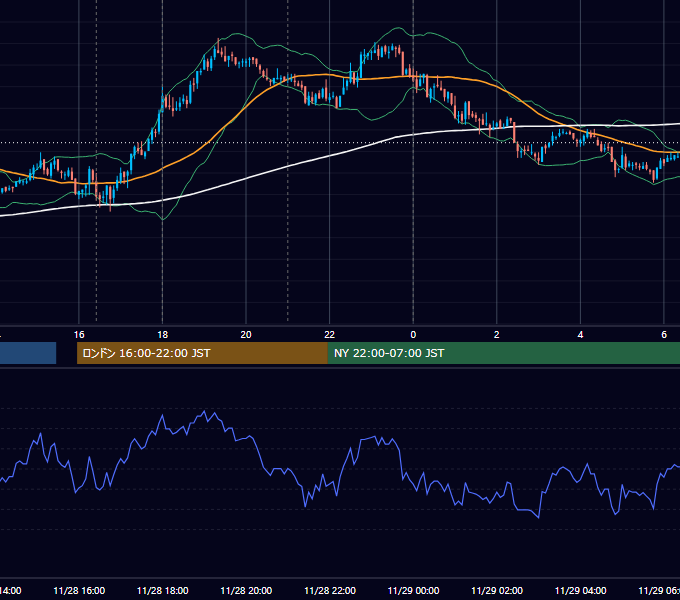Click the 11/28 16:00 time label
The image size is (680, 600).
(x=79, y=590)
